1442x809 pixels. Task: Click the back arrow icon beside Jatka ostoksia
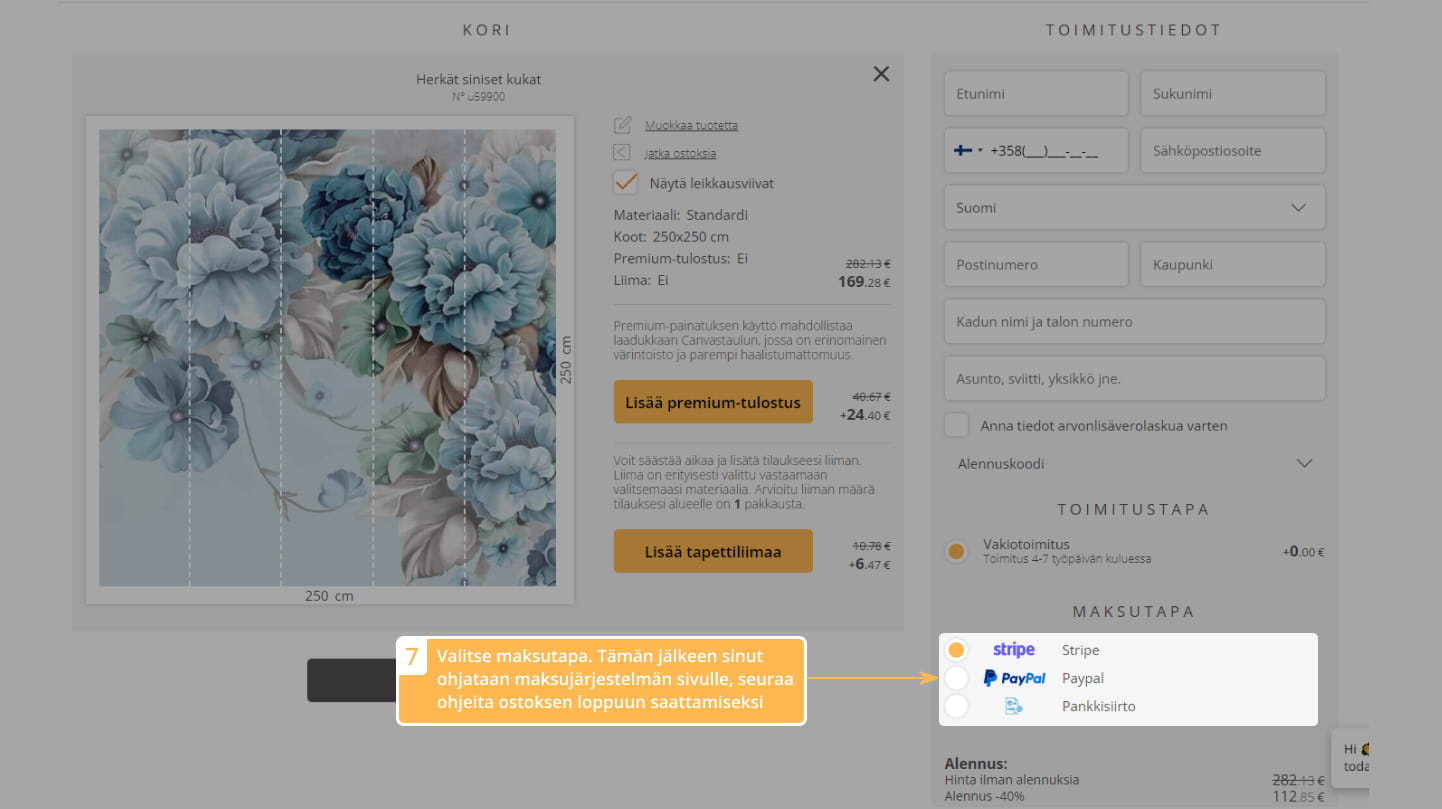(x=622, y=153)
